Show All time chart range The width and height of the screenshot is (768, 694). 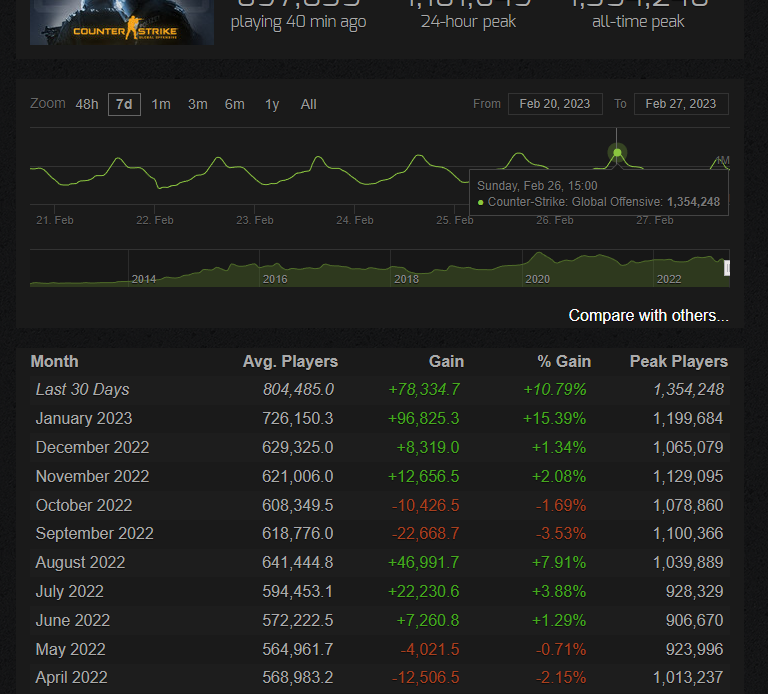[308, 104]
